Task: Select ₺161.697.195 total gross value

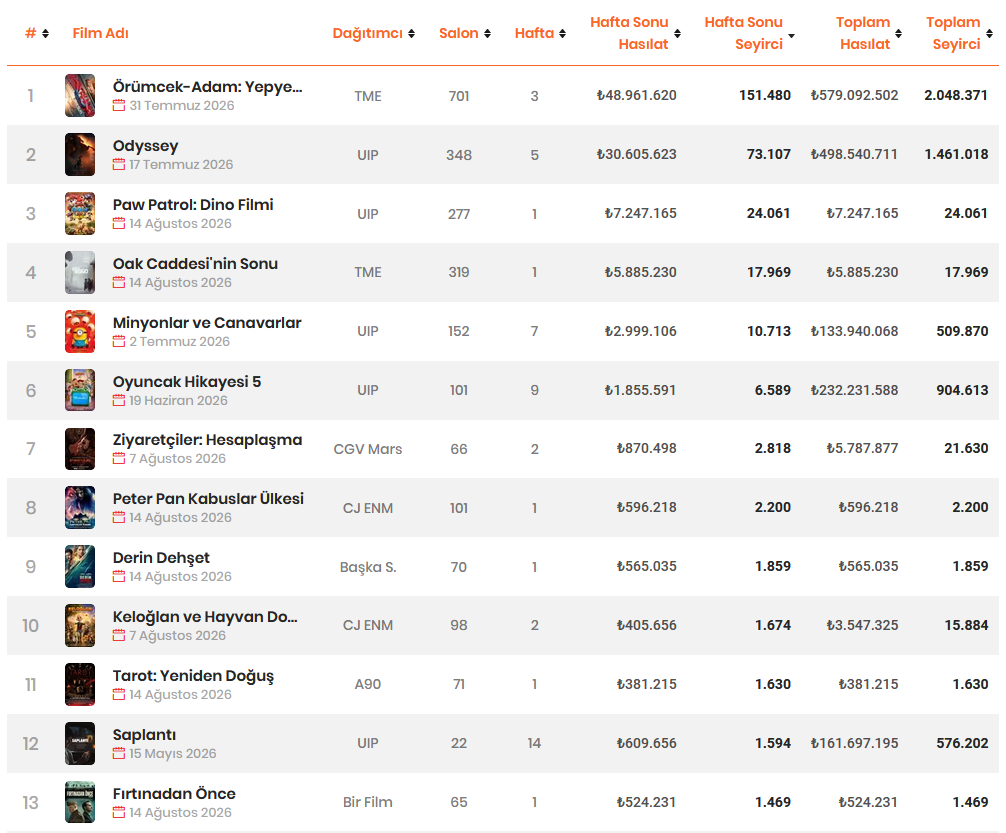Action: pyautogui.click(x=854, y=743)
